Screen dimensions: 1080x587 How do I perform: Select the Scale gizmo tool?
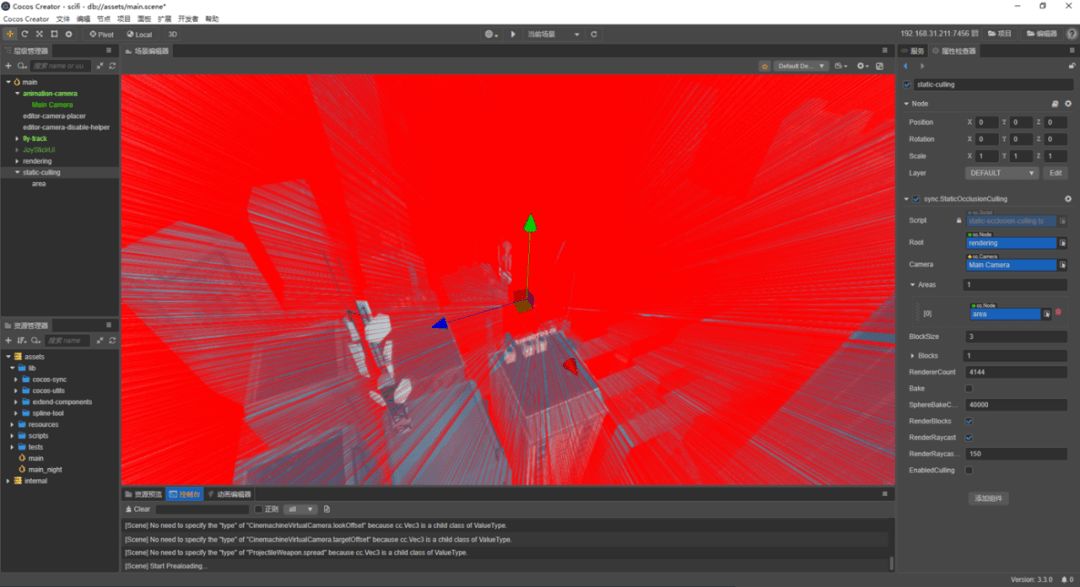(39, 34)
